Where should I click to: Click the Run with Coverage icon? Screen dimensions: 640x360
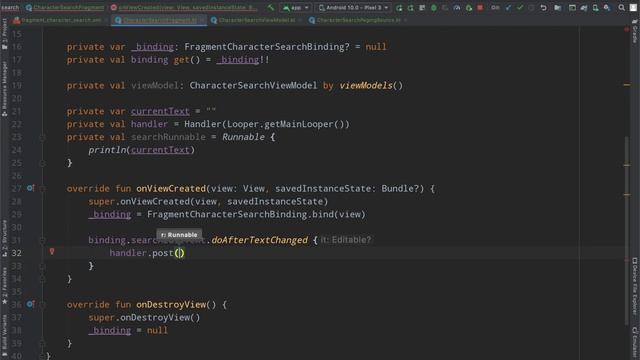pos(445,8)
